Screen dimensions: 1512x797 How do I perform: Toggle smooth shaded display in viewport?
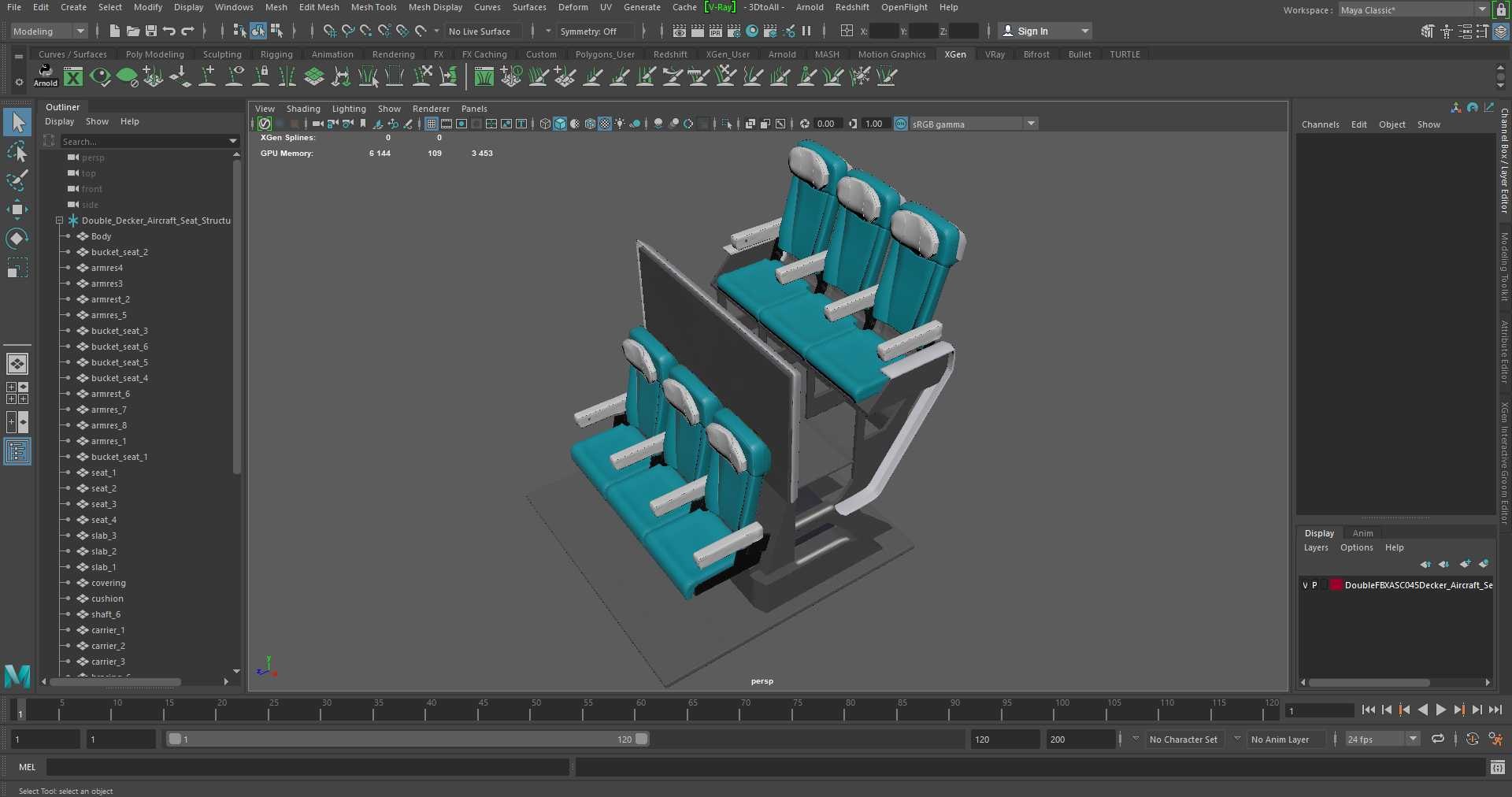560,124
